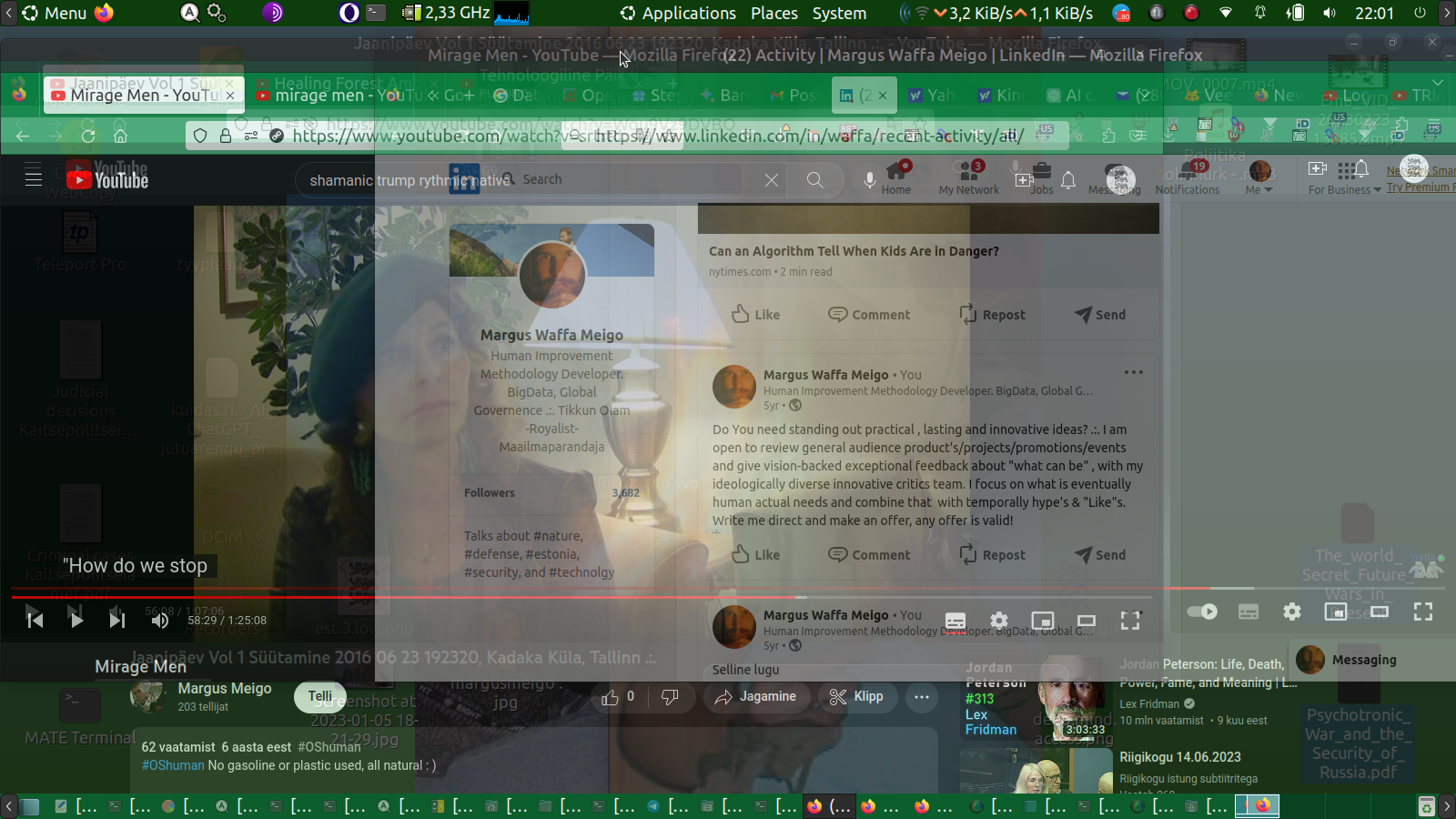Viewport: 1456px width, 819px height.
Task: Click the thumbs-up like icon under video
Action: 611,697
